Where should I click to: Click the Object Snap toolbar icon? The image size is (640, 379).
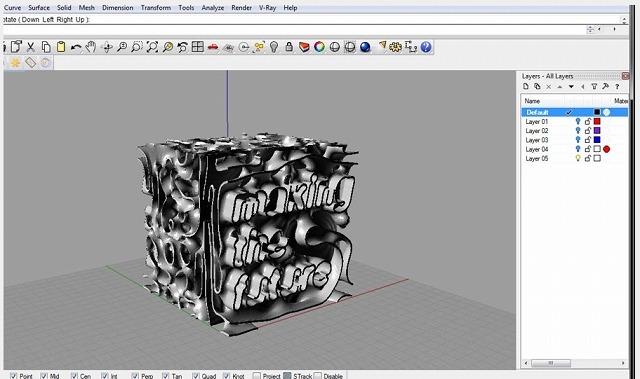[244, 47]
